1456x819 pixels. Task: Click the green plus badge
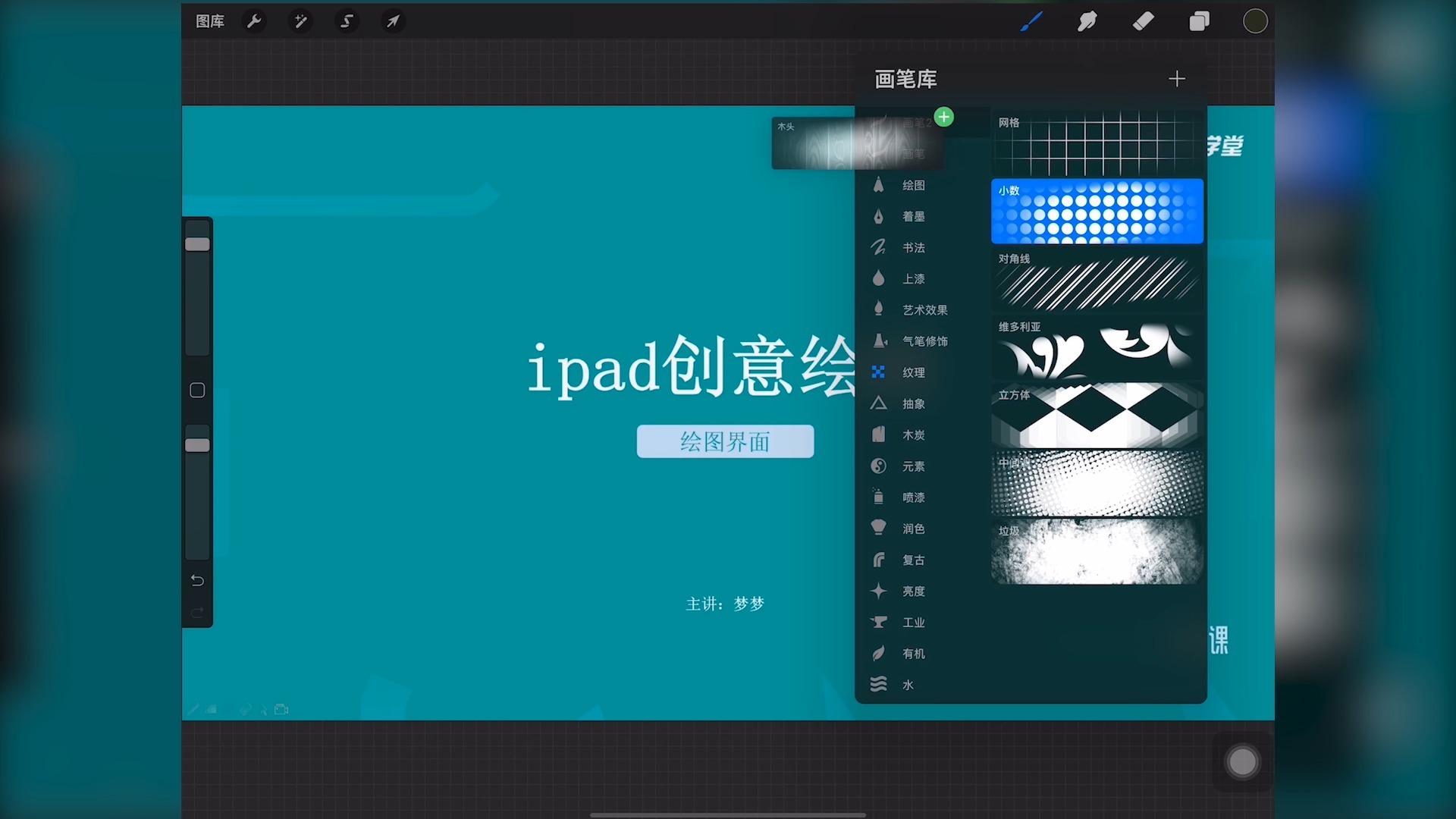point(943,117)
